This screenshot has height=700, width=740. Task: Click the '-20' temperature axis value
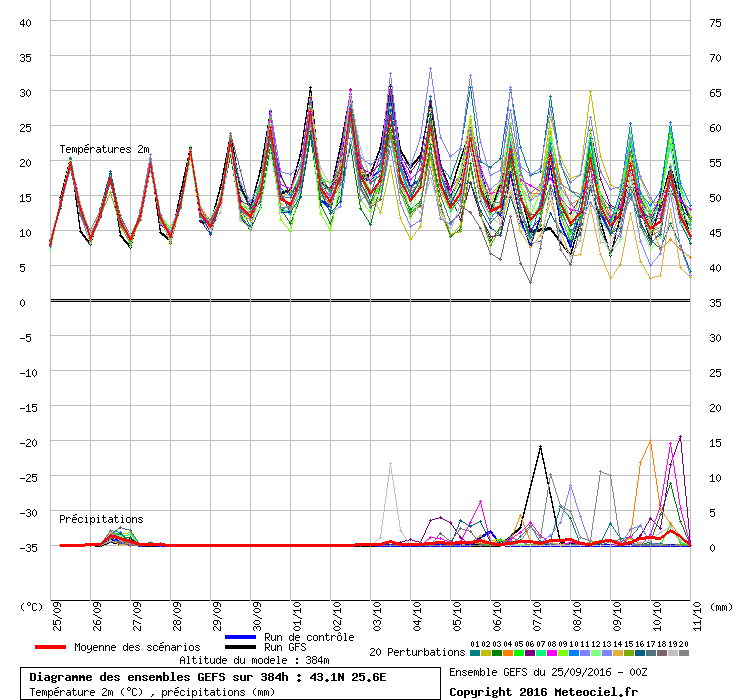28,443
